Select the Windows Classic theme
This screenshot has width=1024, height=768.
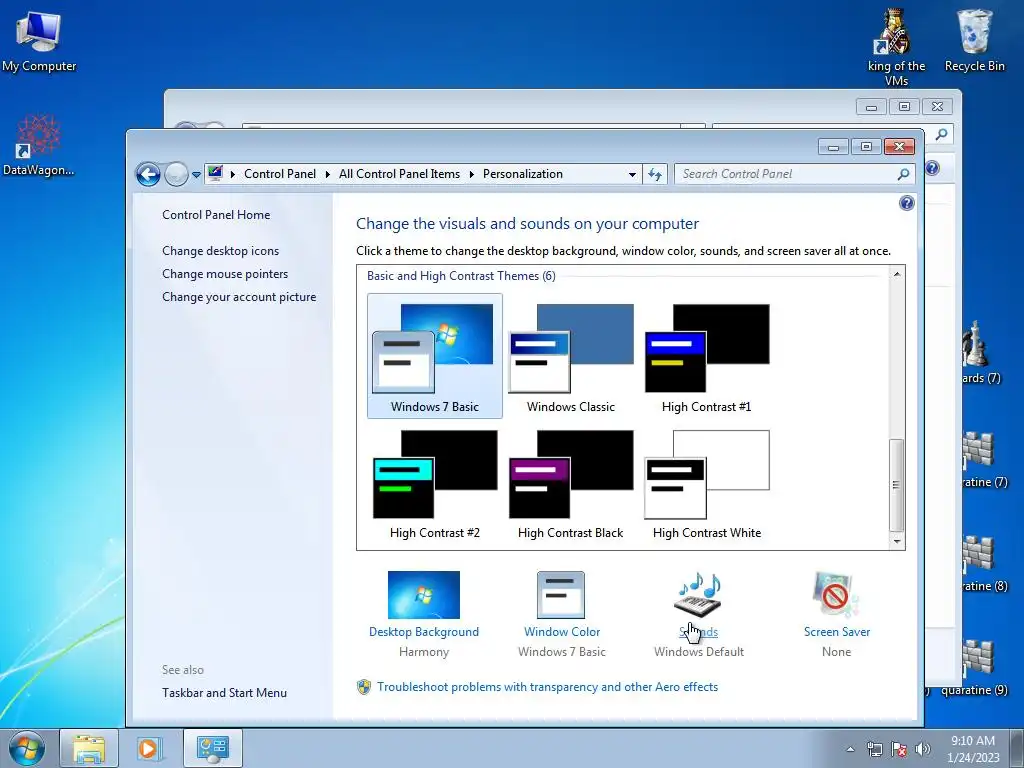click(x=571, y=355)
